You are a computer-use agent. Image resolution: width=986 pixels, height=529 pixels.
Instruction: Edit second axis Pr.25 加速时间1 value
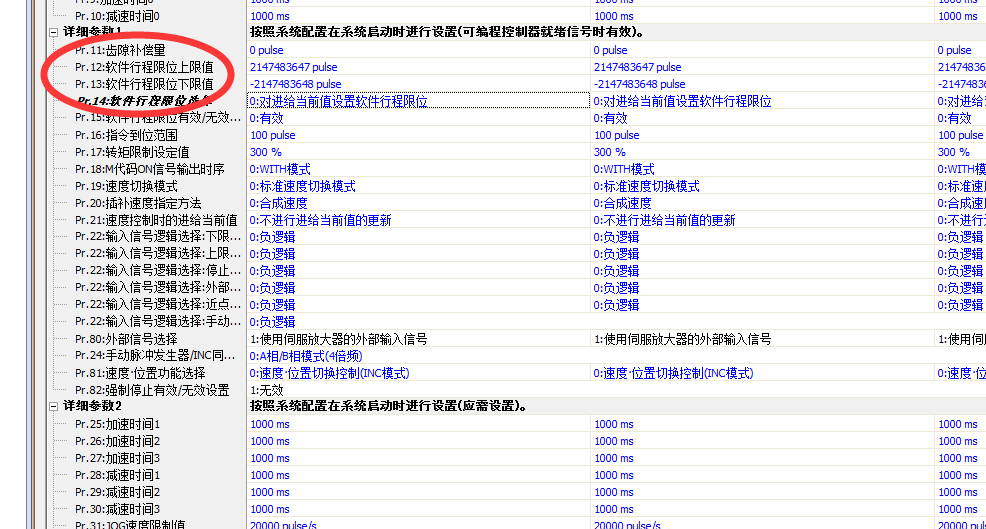click(614, 424)
